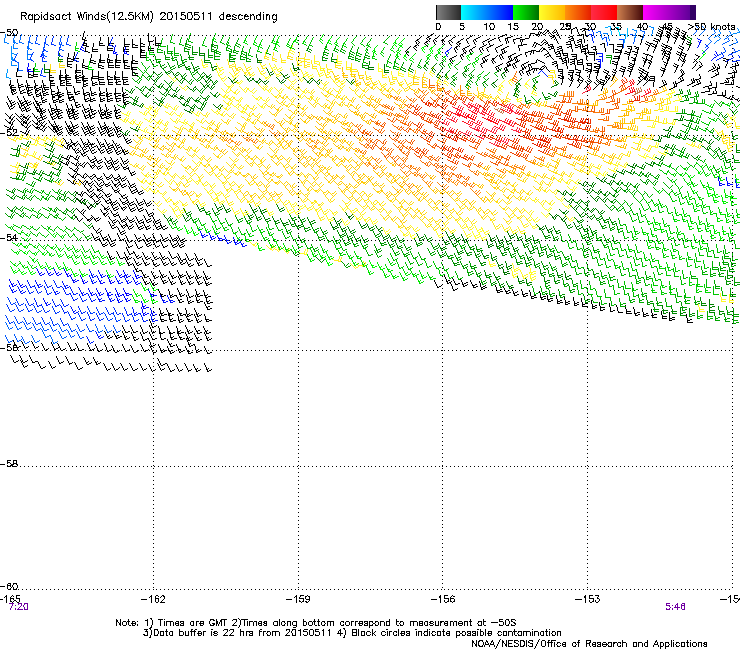The image size is (740, 650).
Task: Click the '-165' longitude label
Action: 10,599
